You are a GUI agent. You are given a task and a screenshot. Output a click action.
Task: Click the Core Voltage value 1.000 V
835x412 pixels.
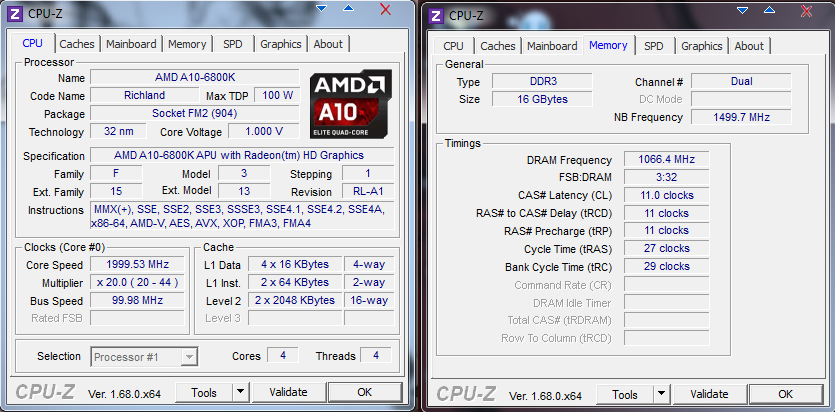(x=264, y=131)
